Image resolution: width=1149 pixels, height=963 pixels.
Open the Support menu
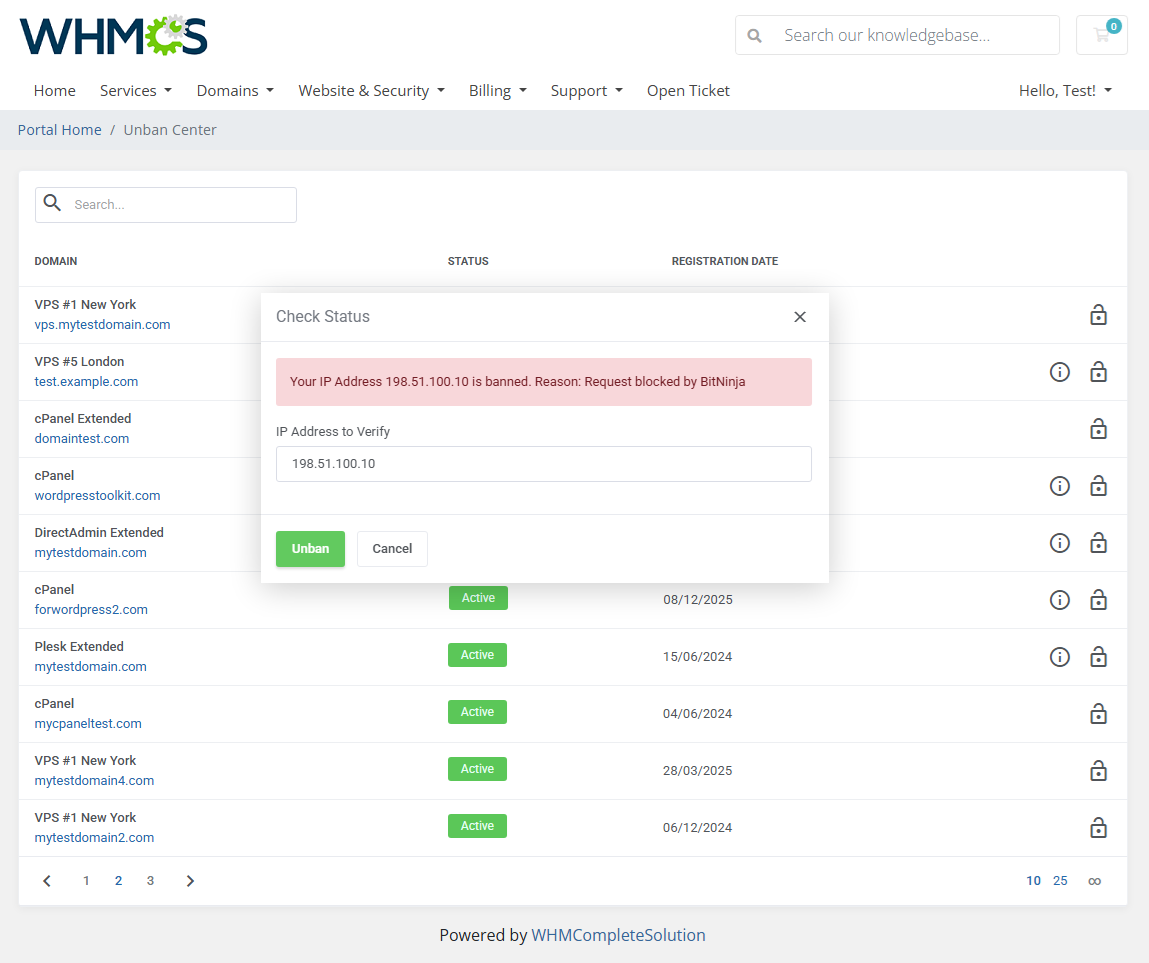586,90
